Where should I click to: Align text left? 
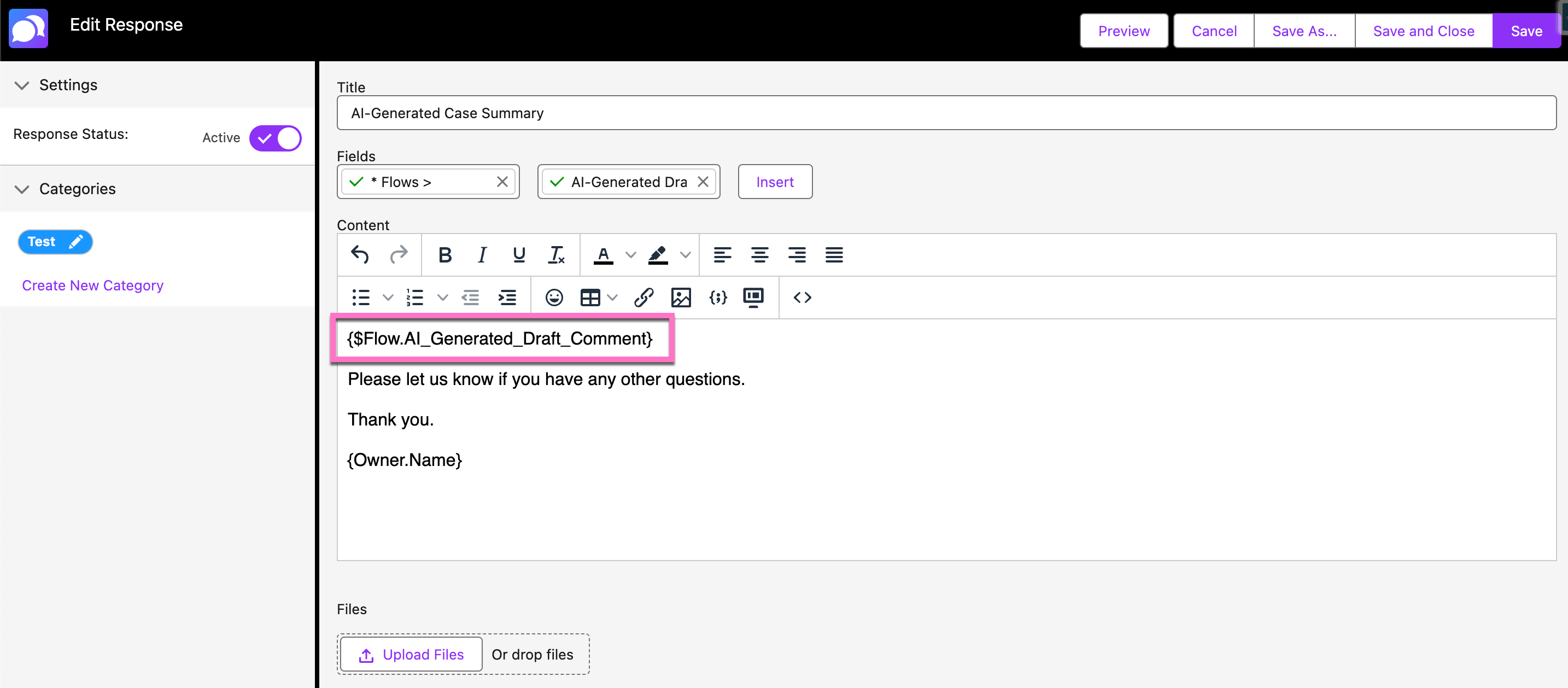(x=723, y=254)
